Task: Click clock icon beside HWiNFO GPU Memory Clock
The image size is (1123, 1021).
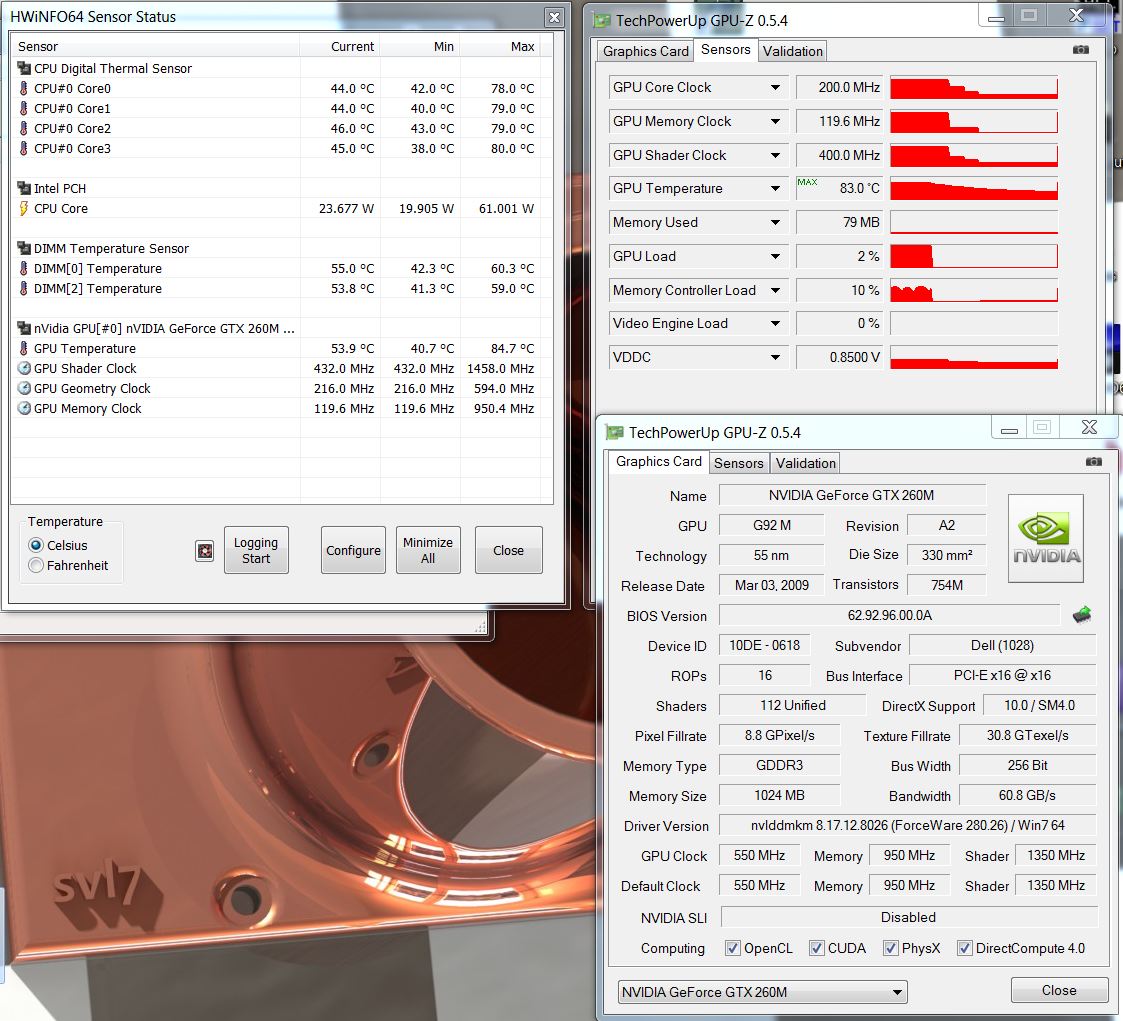Action: tap(24, 409)
